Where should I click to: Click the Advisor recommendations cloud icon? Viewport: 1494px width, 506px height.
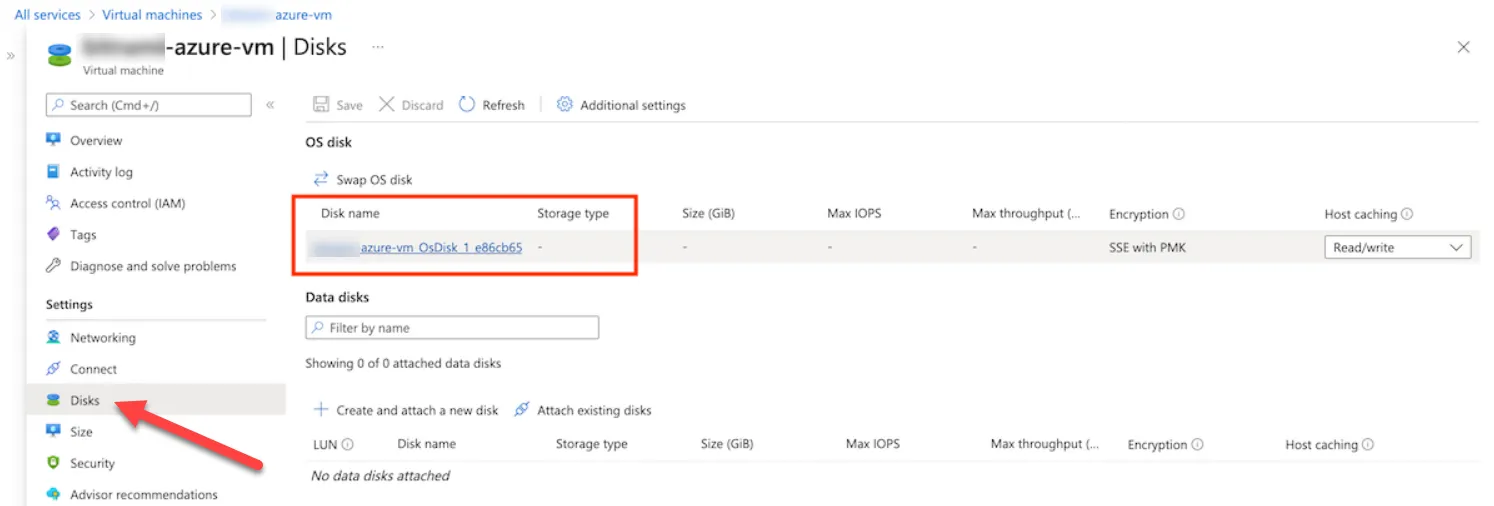point(54,494)
